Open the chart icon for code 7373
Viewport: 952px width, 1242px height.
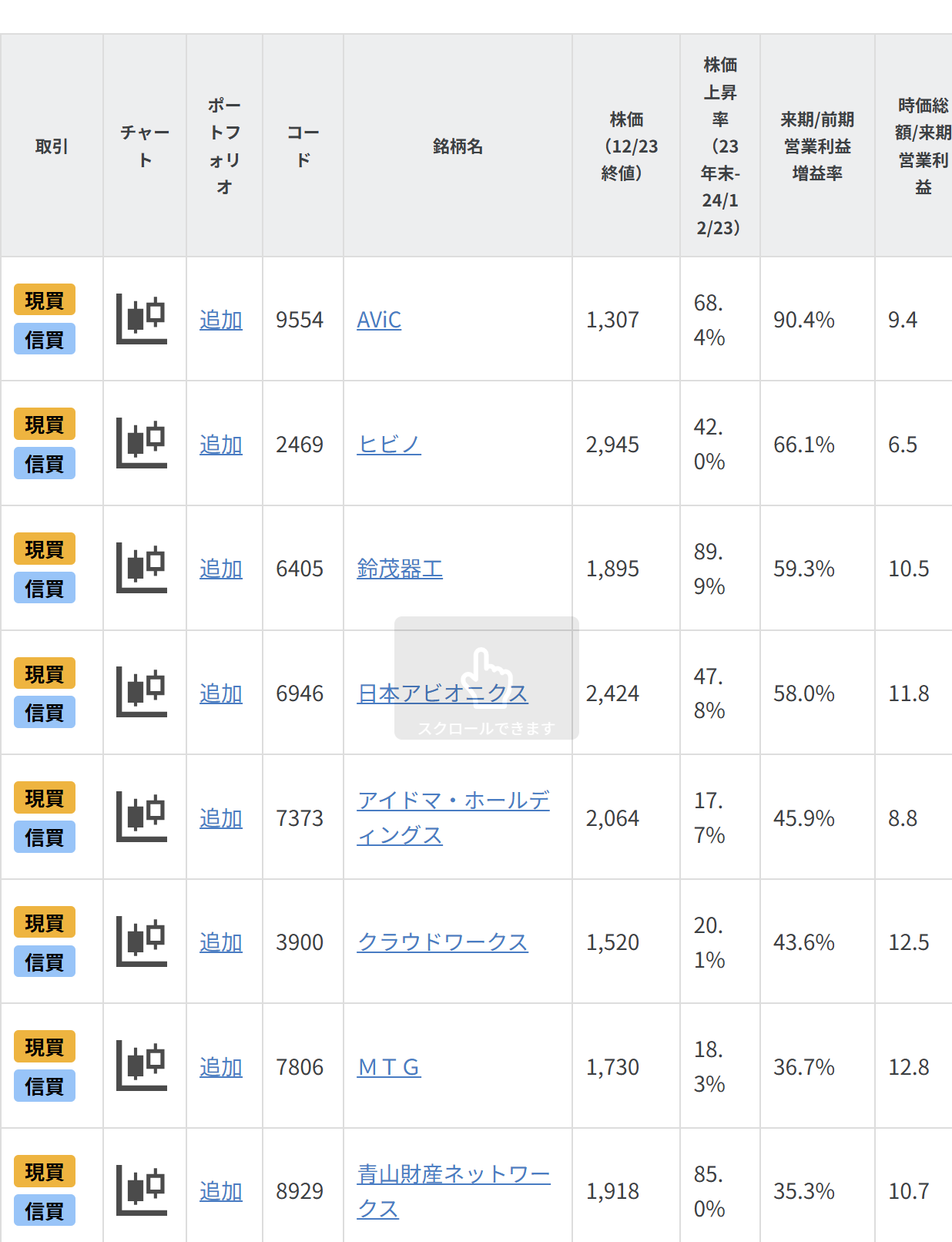point(142,817)
